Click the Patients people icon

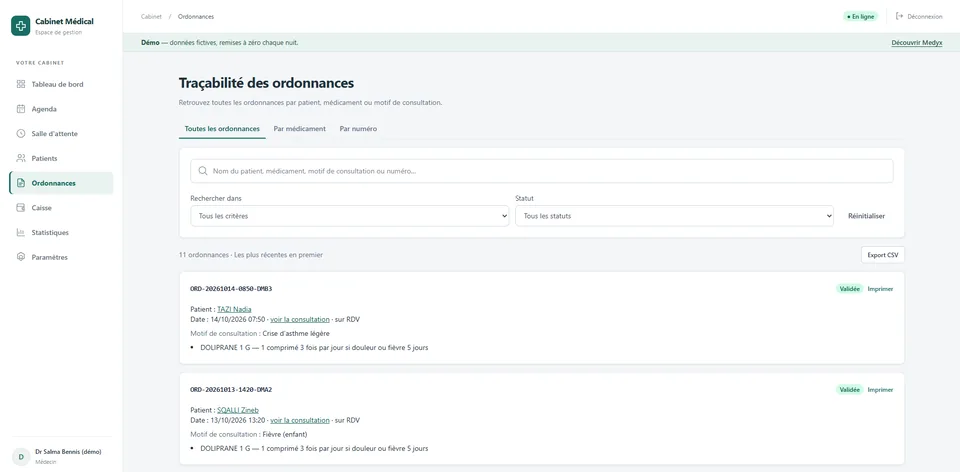point(21,158)
